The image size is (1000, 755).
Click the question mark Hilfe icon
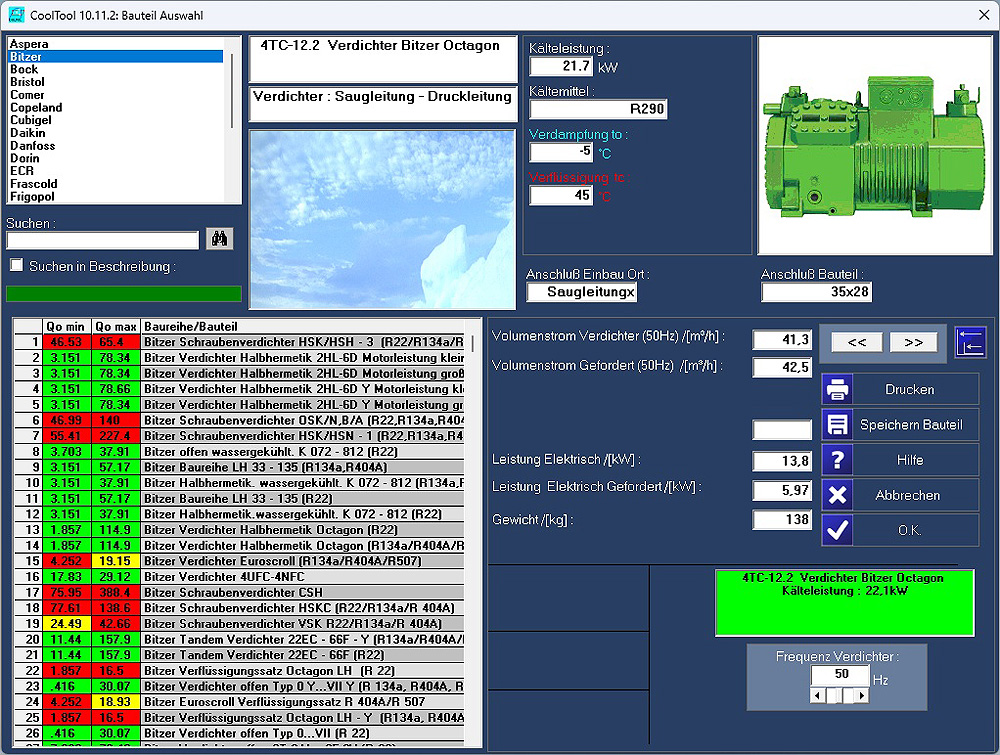(837, 460)
